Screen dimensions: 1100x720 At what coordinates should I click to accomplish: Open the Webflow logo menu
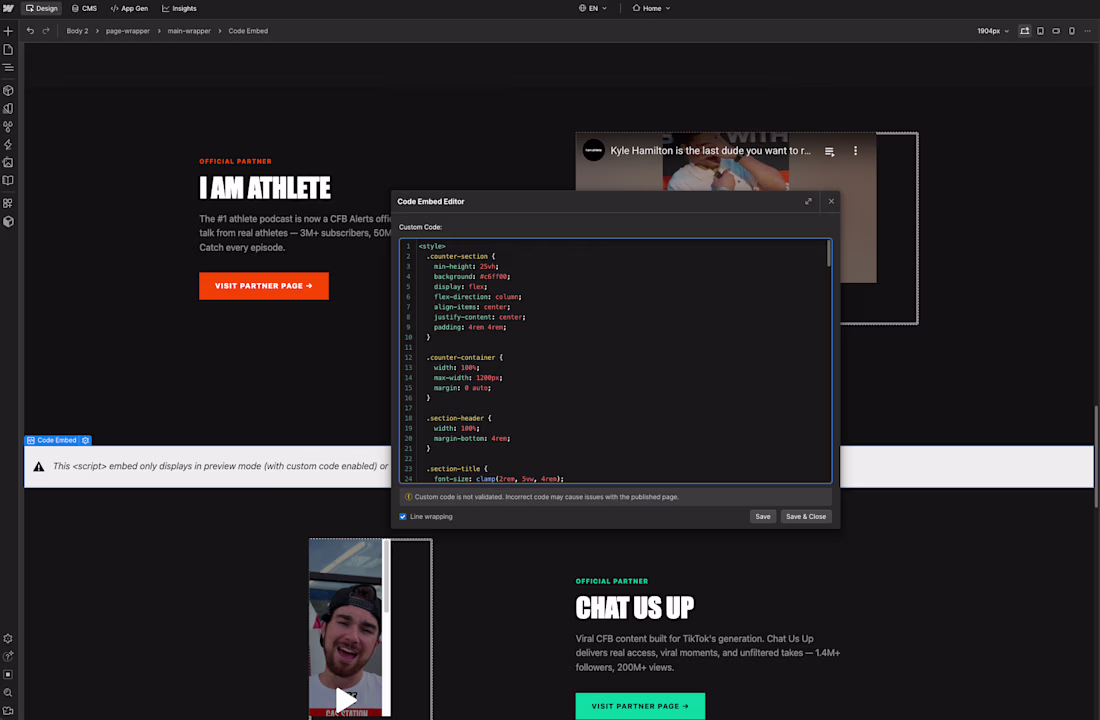[8, 8]
